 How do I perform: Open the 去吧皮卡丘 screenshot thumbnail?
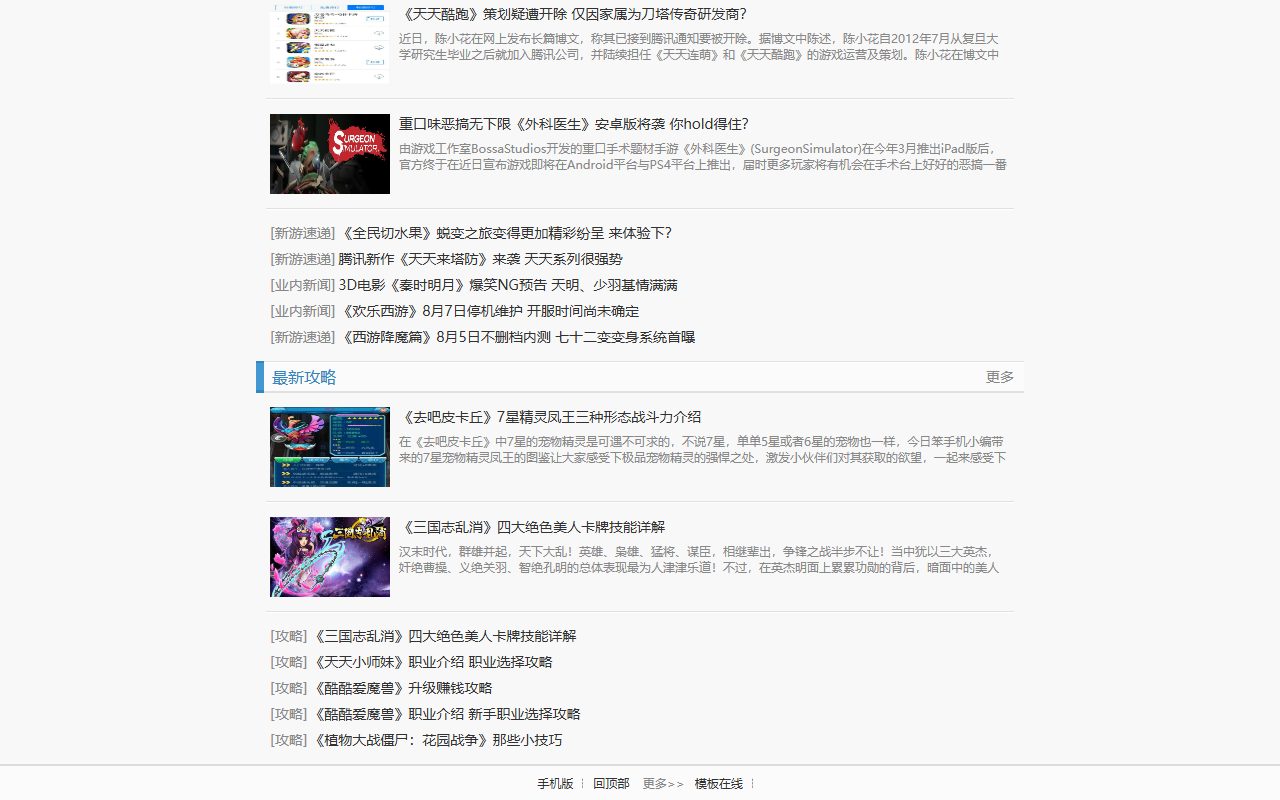tap(330, 447)
